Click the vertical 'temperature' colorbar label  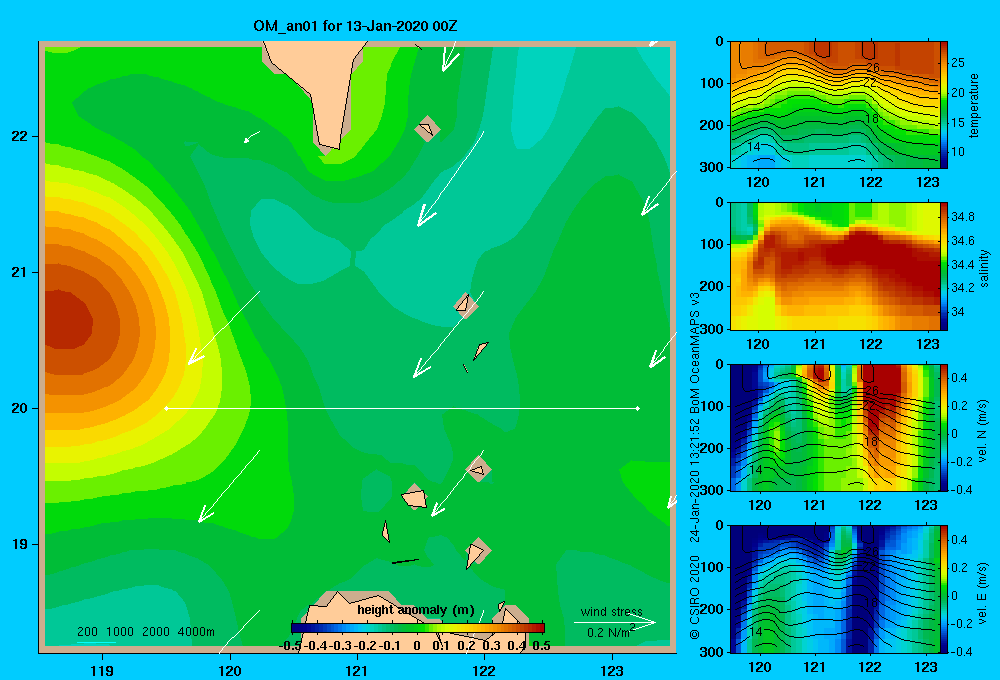[973, 105]
